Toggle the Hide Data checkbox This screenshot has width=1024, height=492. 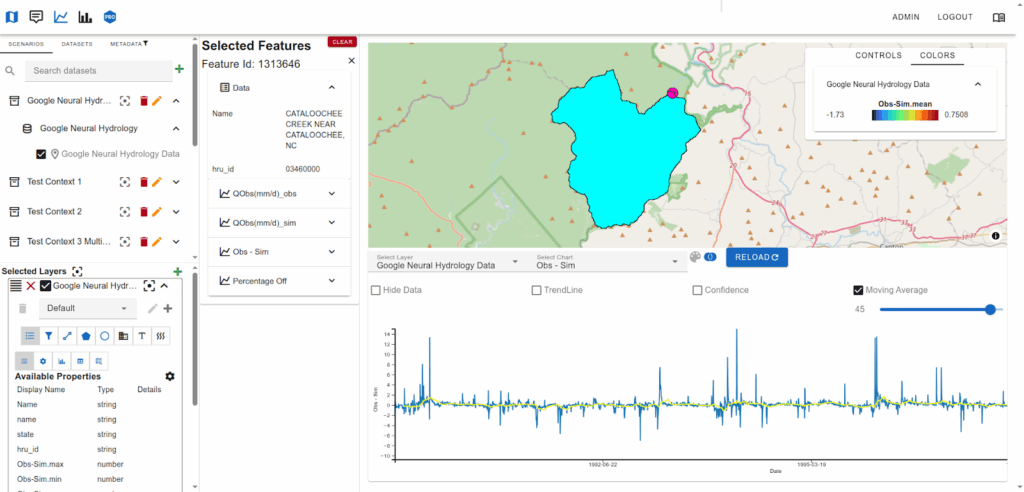376,290
